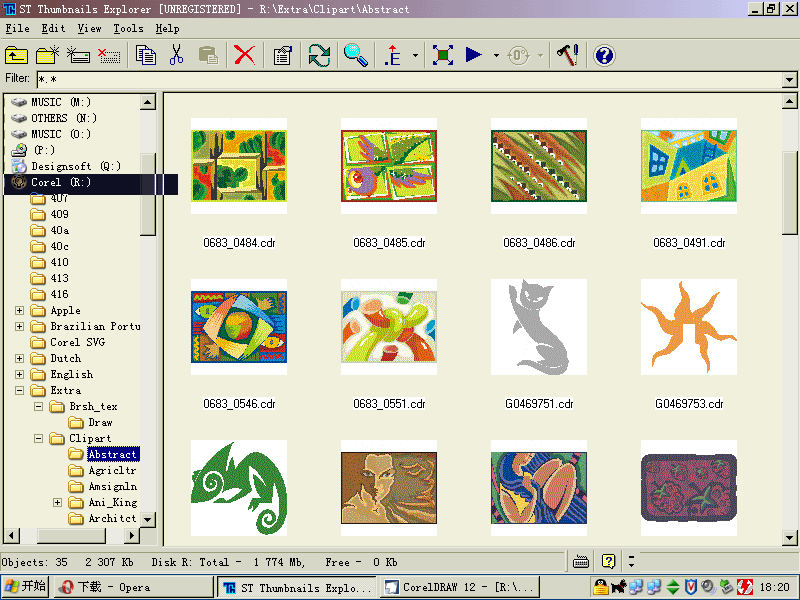
Task: Click the keyboard icon in status bar
Action: coord(581,562)
